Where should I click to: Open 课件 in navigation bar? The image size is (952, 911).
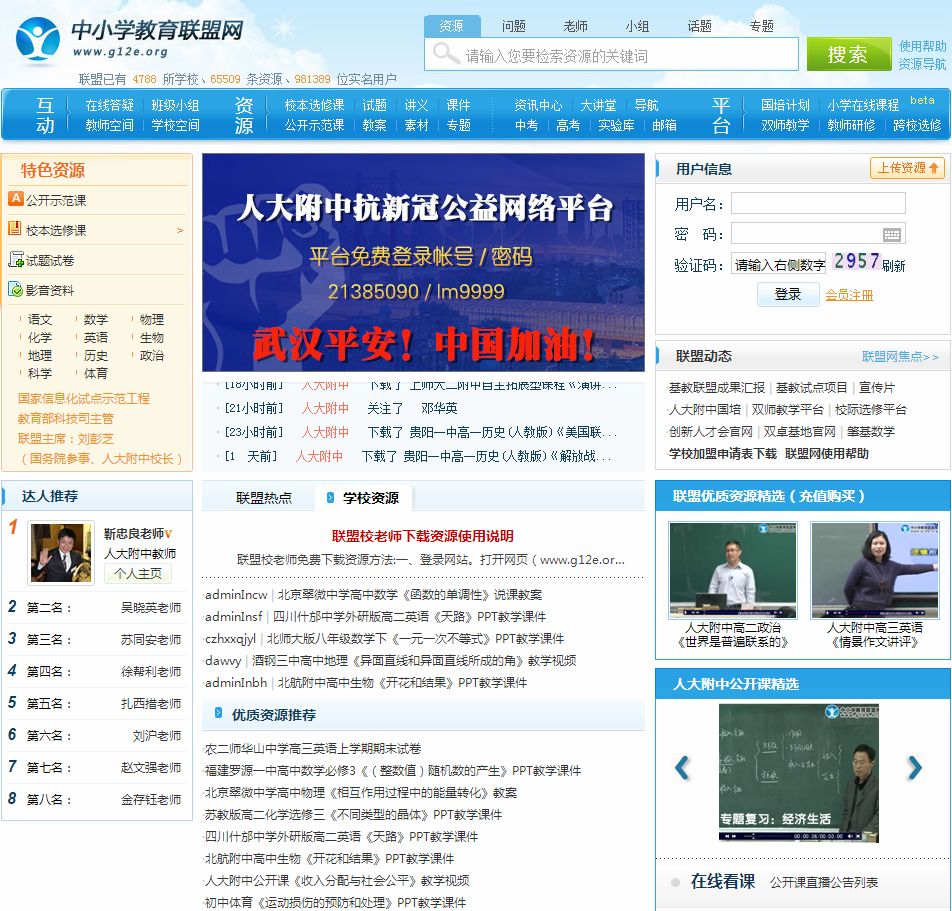coord(458,105)
